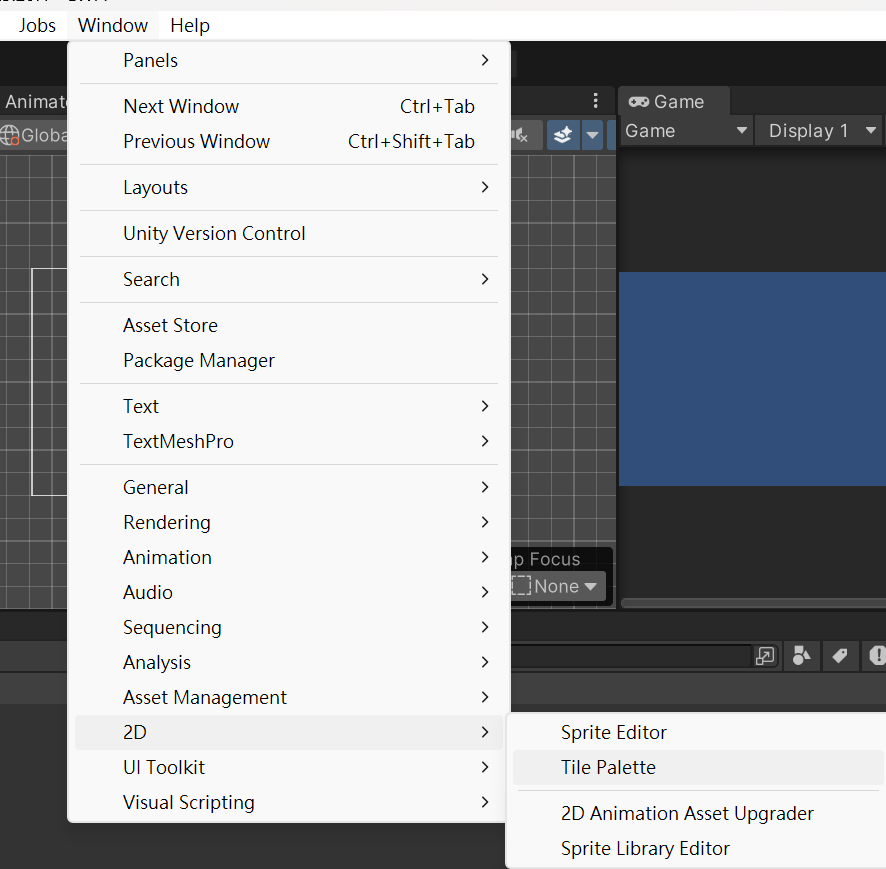
Task: Click the project search input field
Action: [631, 656]
